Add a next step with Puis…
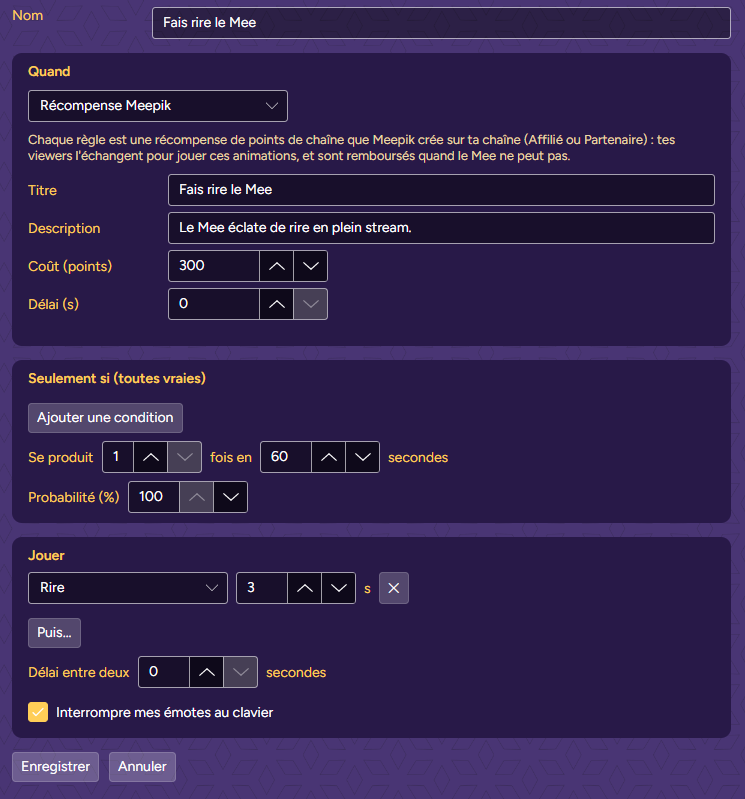This screenshot has width=745, height=799. click(x=55, y=633)
